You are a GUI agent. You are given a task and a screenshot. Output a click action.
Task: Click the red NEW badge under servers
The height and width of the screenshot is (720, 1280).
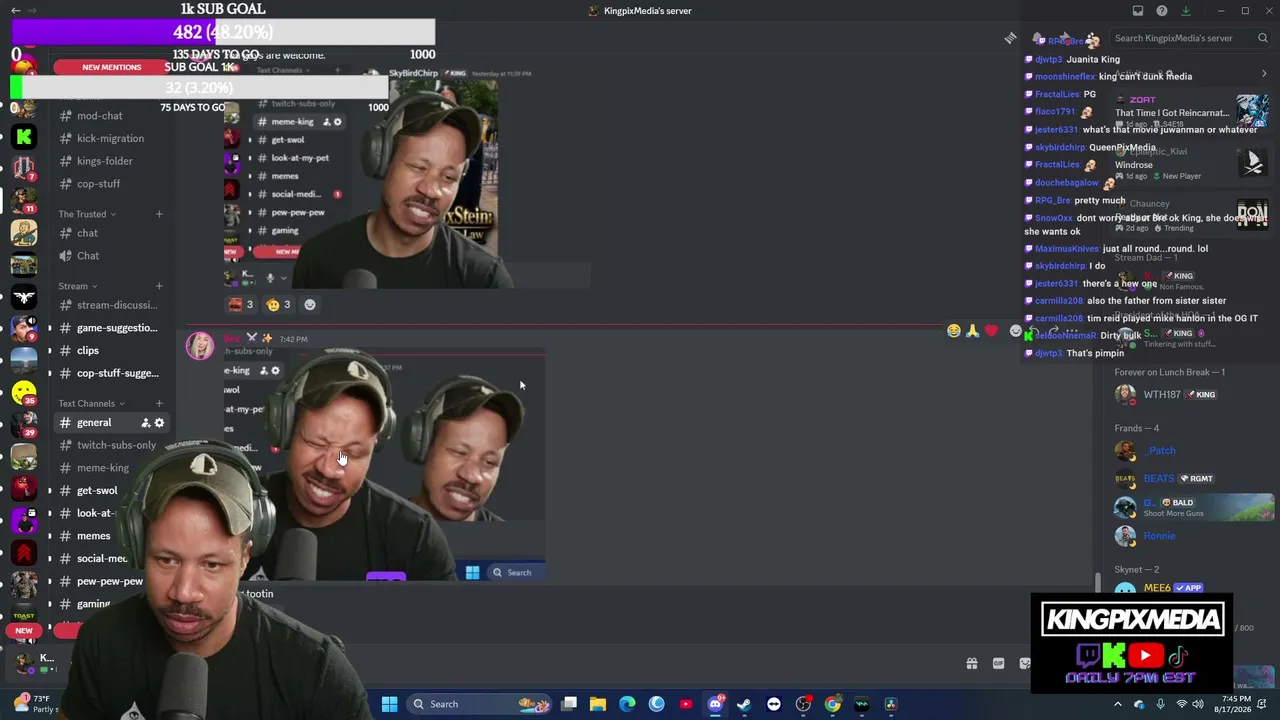24,631
